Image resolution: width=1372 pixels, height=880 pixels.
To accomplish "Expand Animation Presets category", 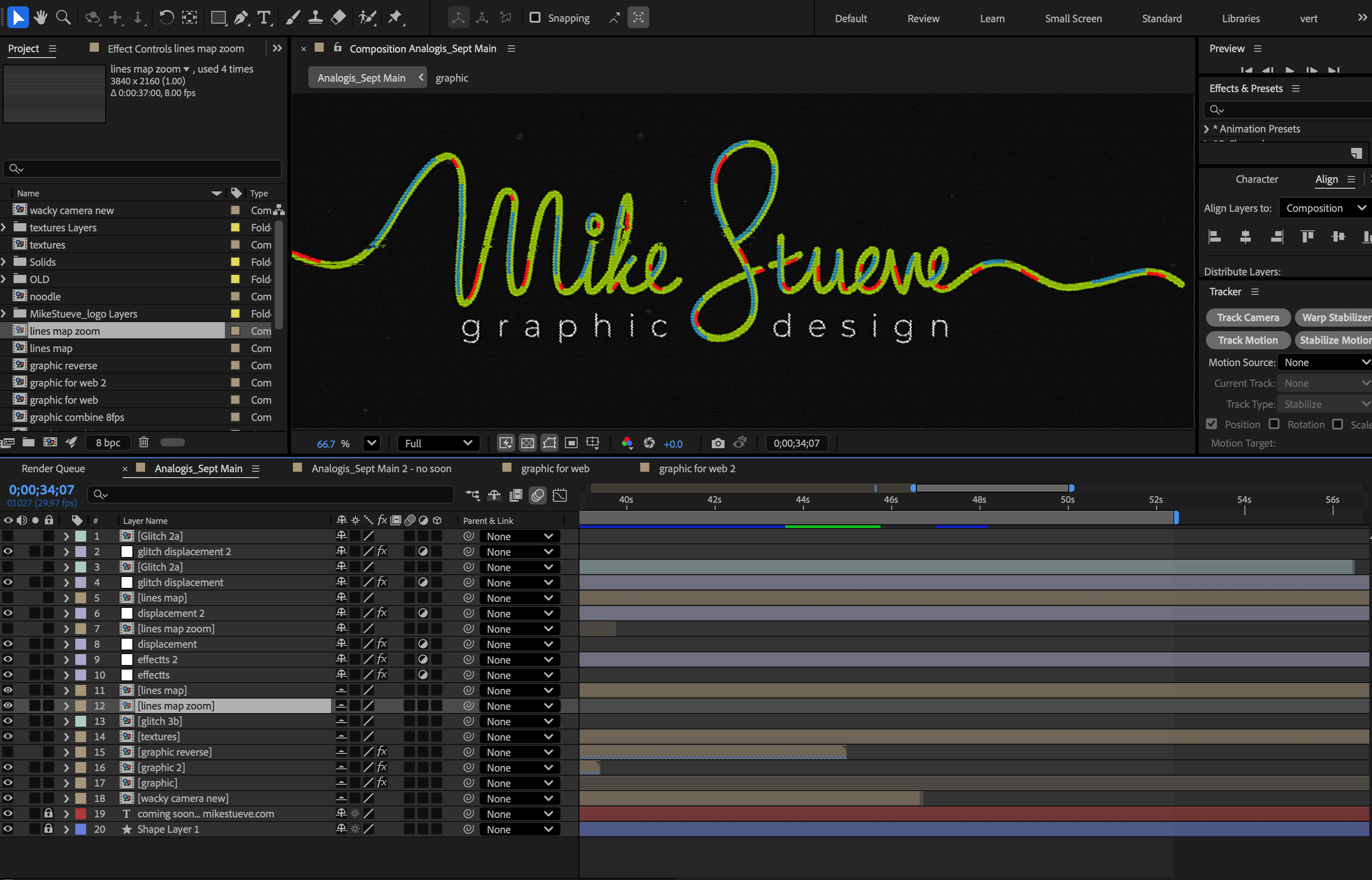I will [x=1207, y=129].
